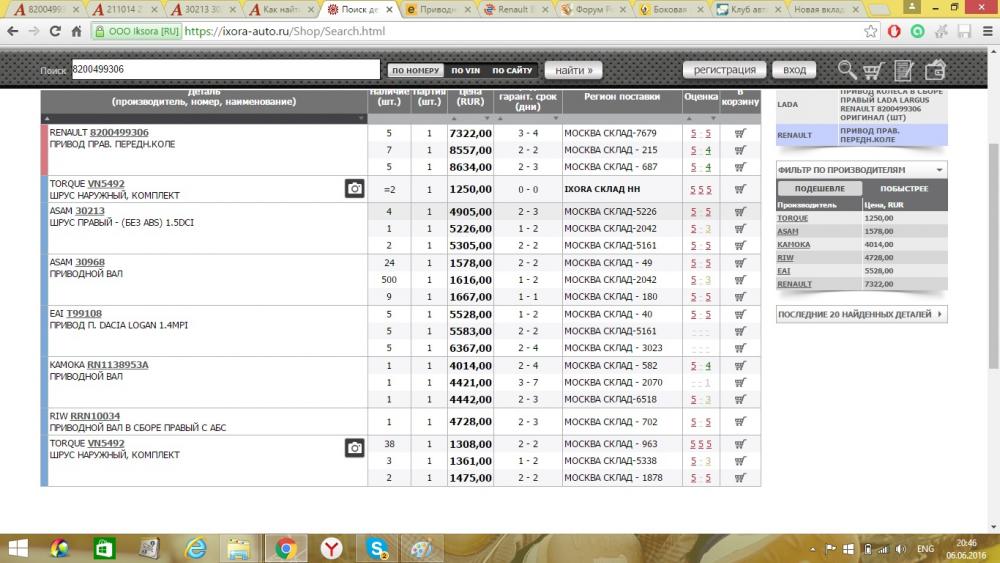Open Windows Start button

[x=18, y=548]
